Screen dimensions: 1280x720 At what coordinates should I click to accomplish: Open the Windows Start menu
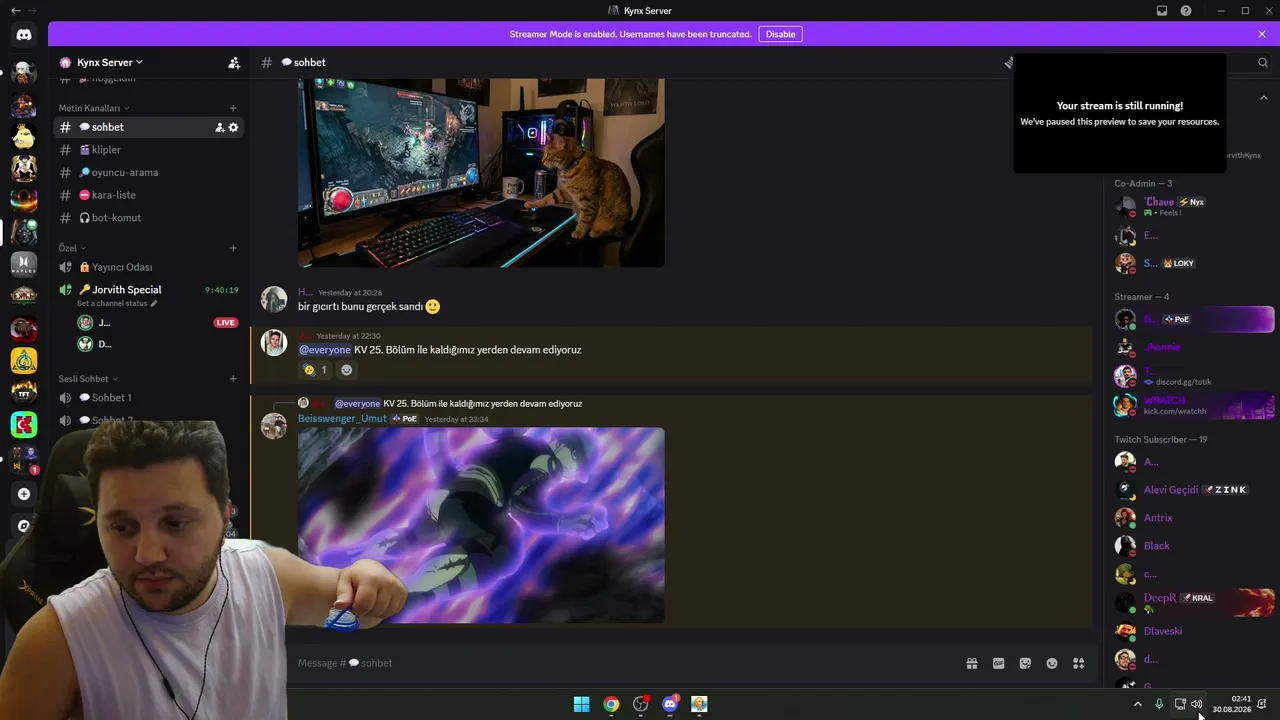click(x=581, y=704)
